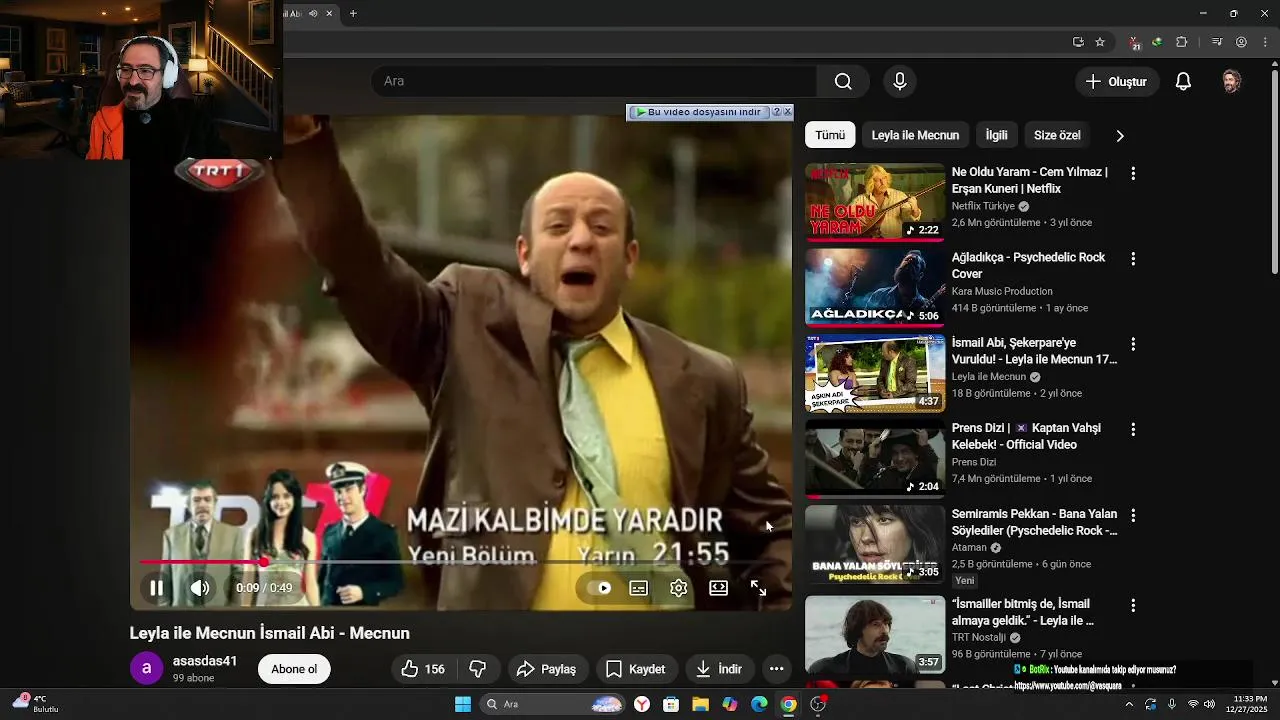
Task: Open the YouTube notifications bell
Action: coord(1183,81)
